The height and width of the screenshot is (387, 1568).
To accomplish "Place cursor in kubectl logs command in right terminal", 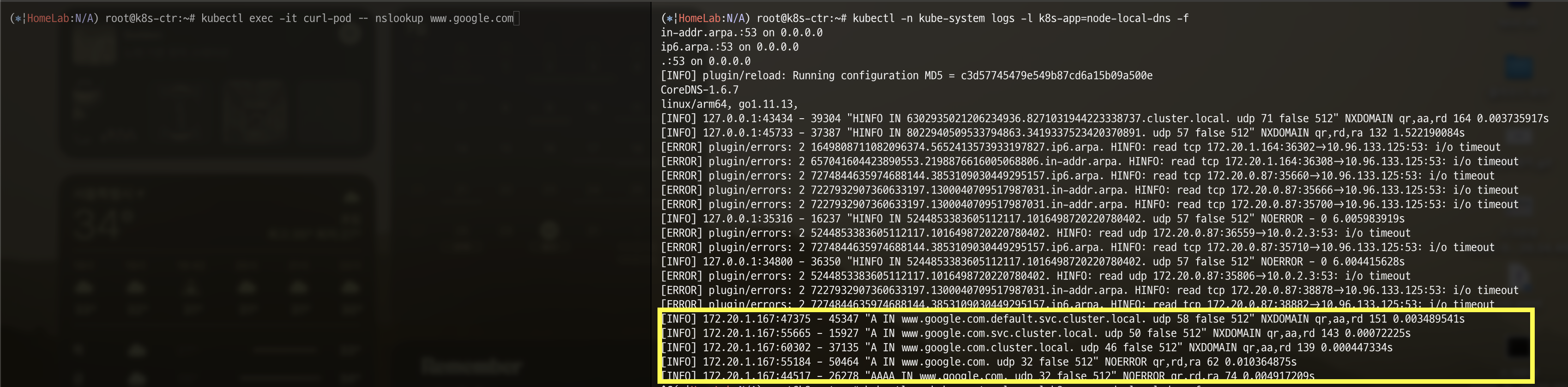I will [1020, 18].
